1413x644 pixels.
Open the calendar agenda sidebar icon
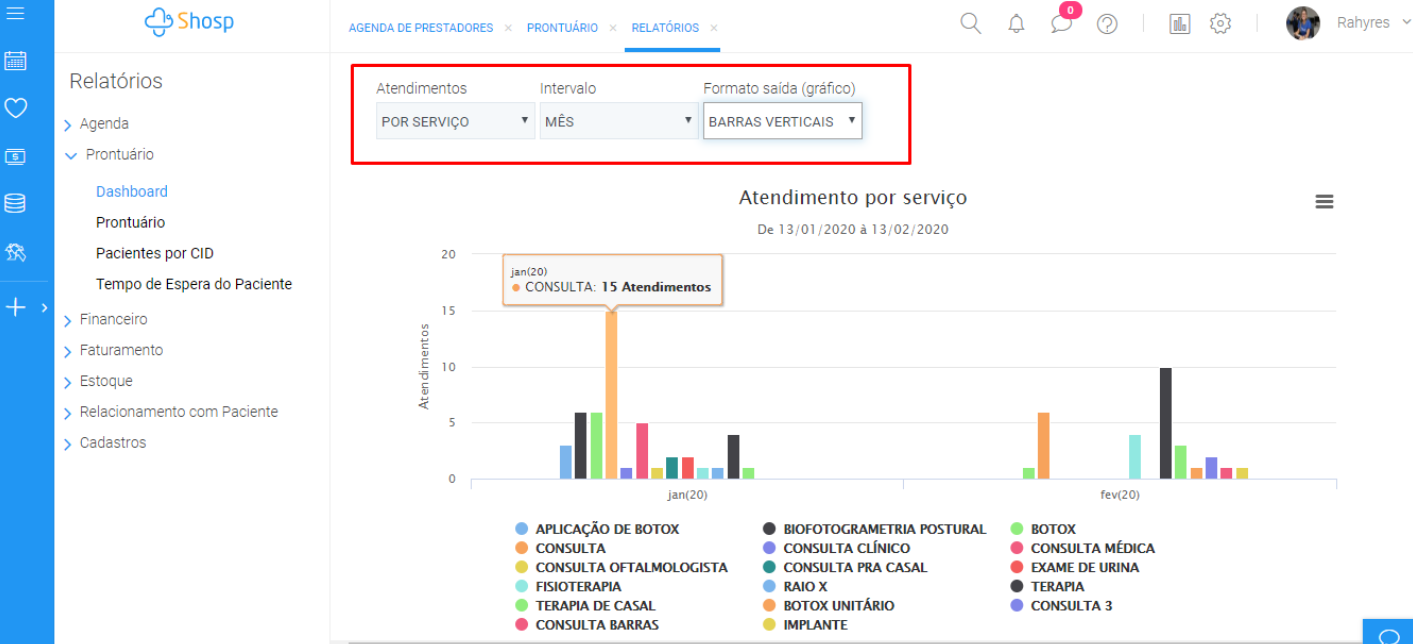(x=15, y=61)
